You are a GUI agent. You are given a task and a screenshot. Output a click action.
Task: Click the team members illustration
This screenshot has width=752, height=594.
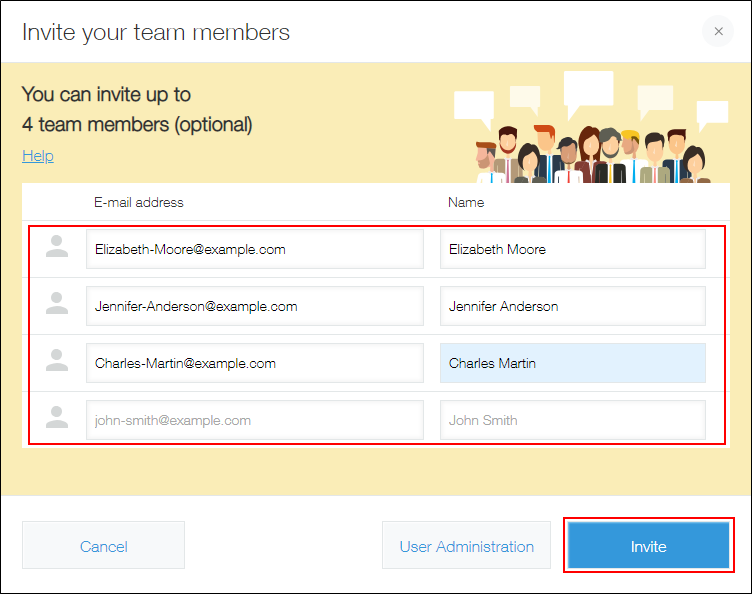click(x=590, y=135)
